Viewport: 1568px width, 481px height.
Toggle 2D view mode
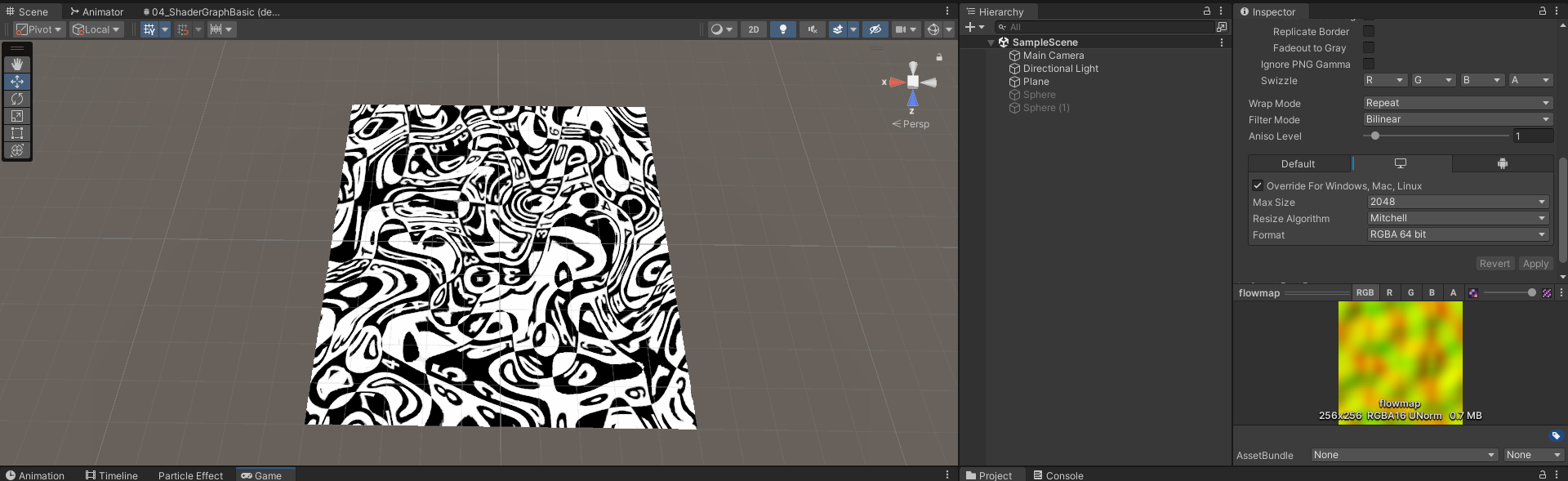[753, 29]
